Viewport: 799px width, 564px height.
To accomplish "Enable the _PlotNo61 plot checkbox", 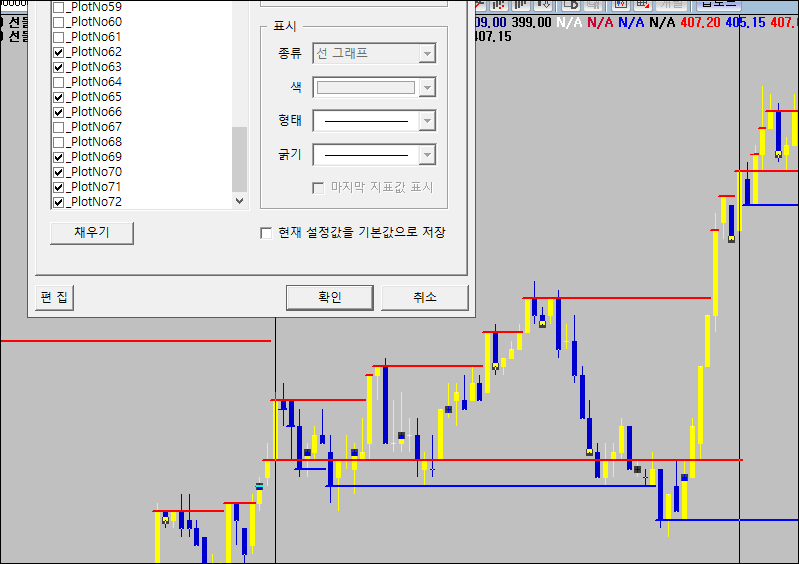I will tap(58, 37).
